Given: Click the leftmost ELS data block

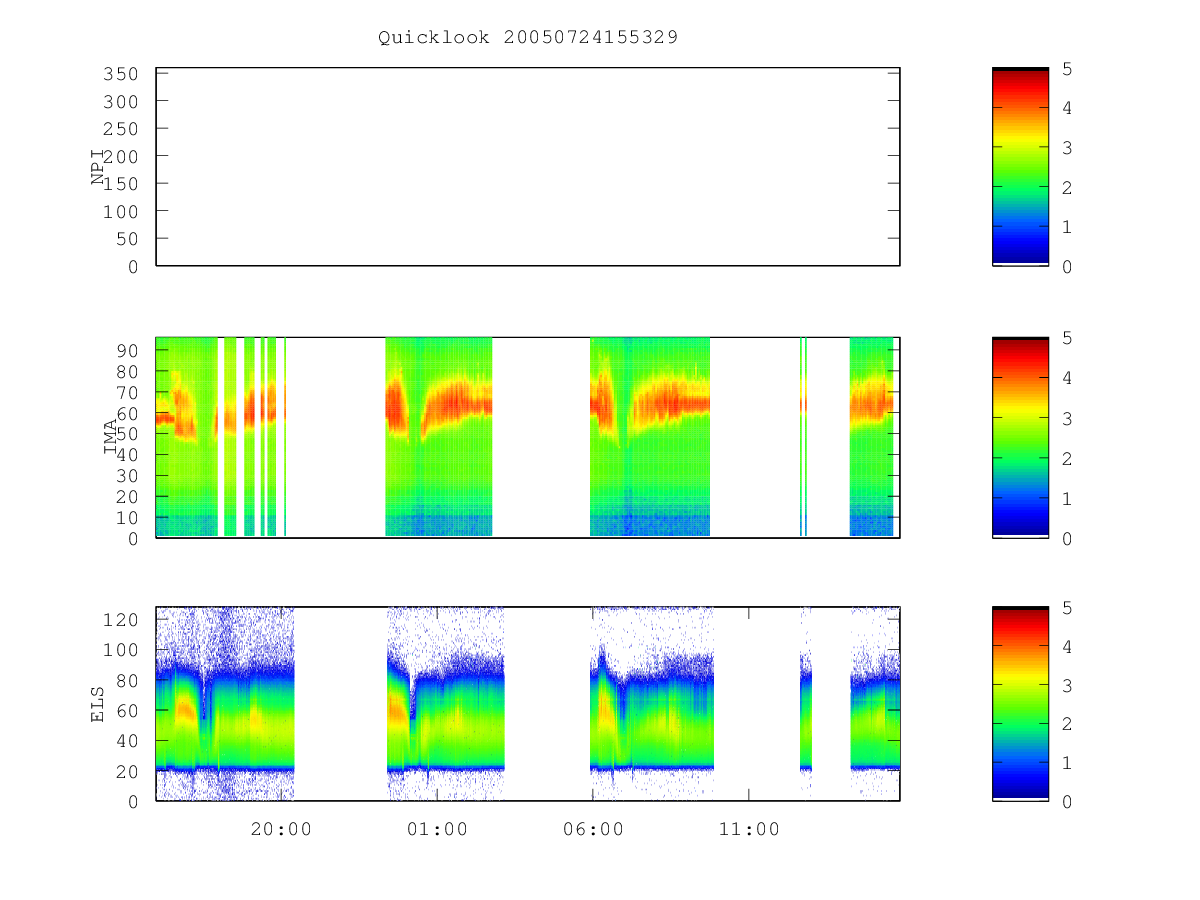Looking at the screenshot, I should (x=225, y=704).
